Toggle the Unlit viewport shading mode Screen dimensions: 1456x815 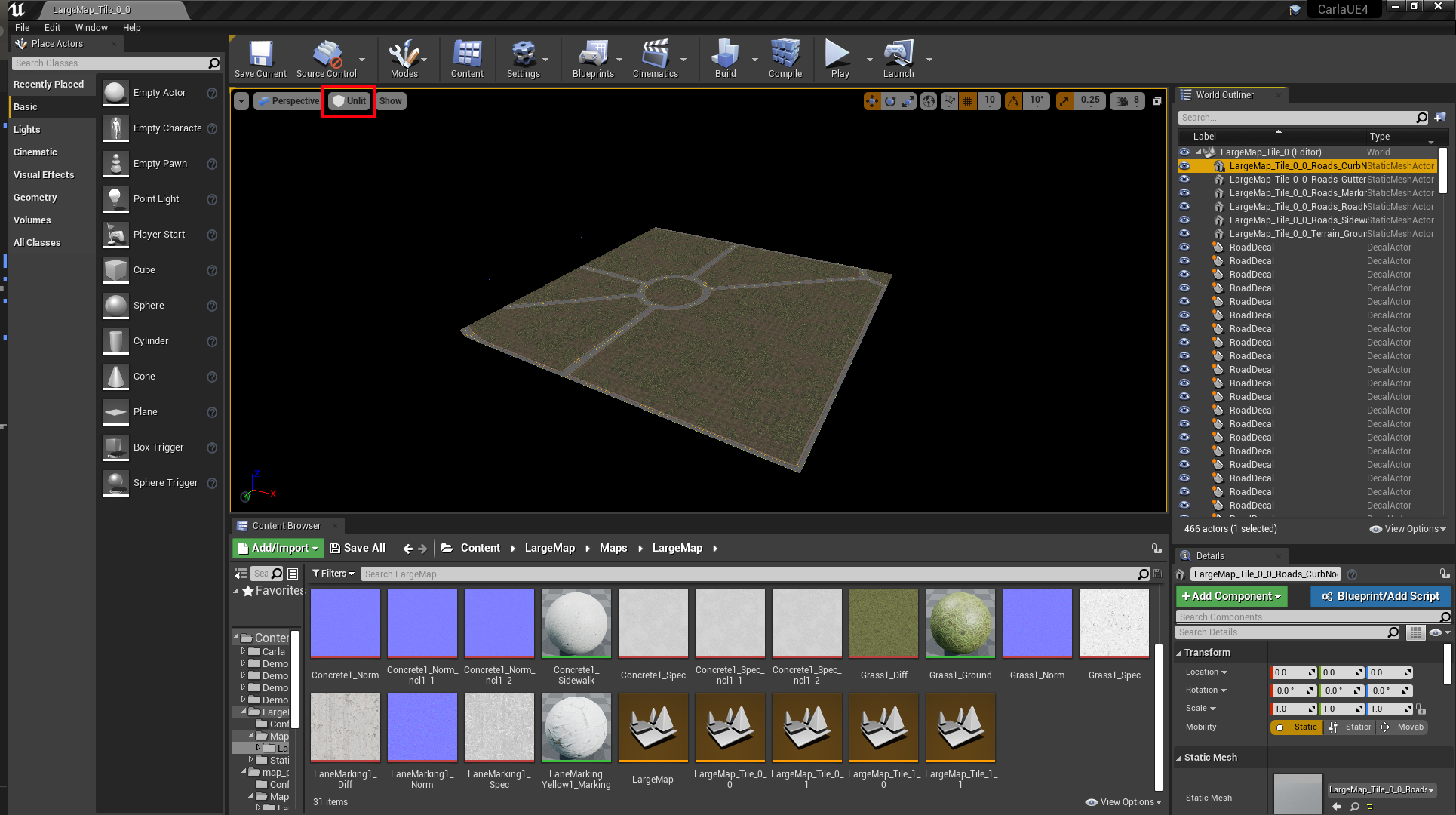coord(349,100)
